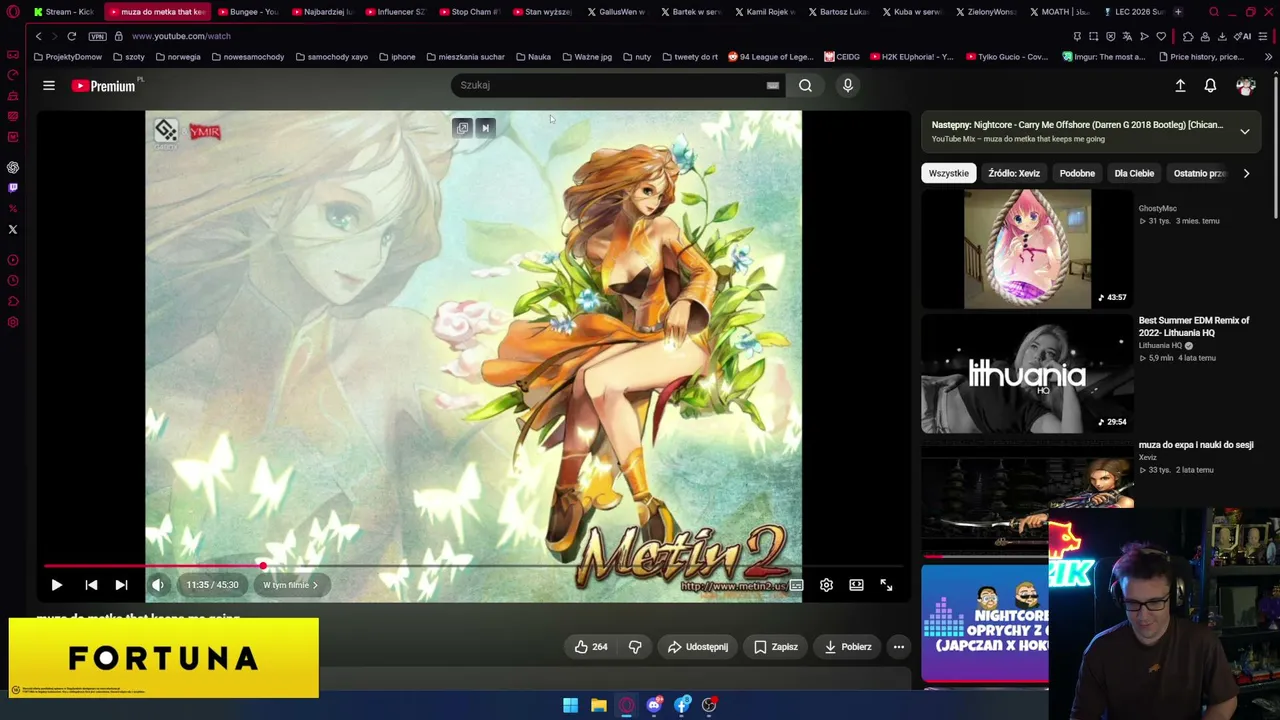The image size is (1280, 720).
Task: Mute the video volume speaker
Action: pos(158,585)
